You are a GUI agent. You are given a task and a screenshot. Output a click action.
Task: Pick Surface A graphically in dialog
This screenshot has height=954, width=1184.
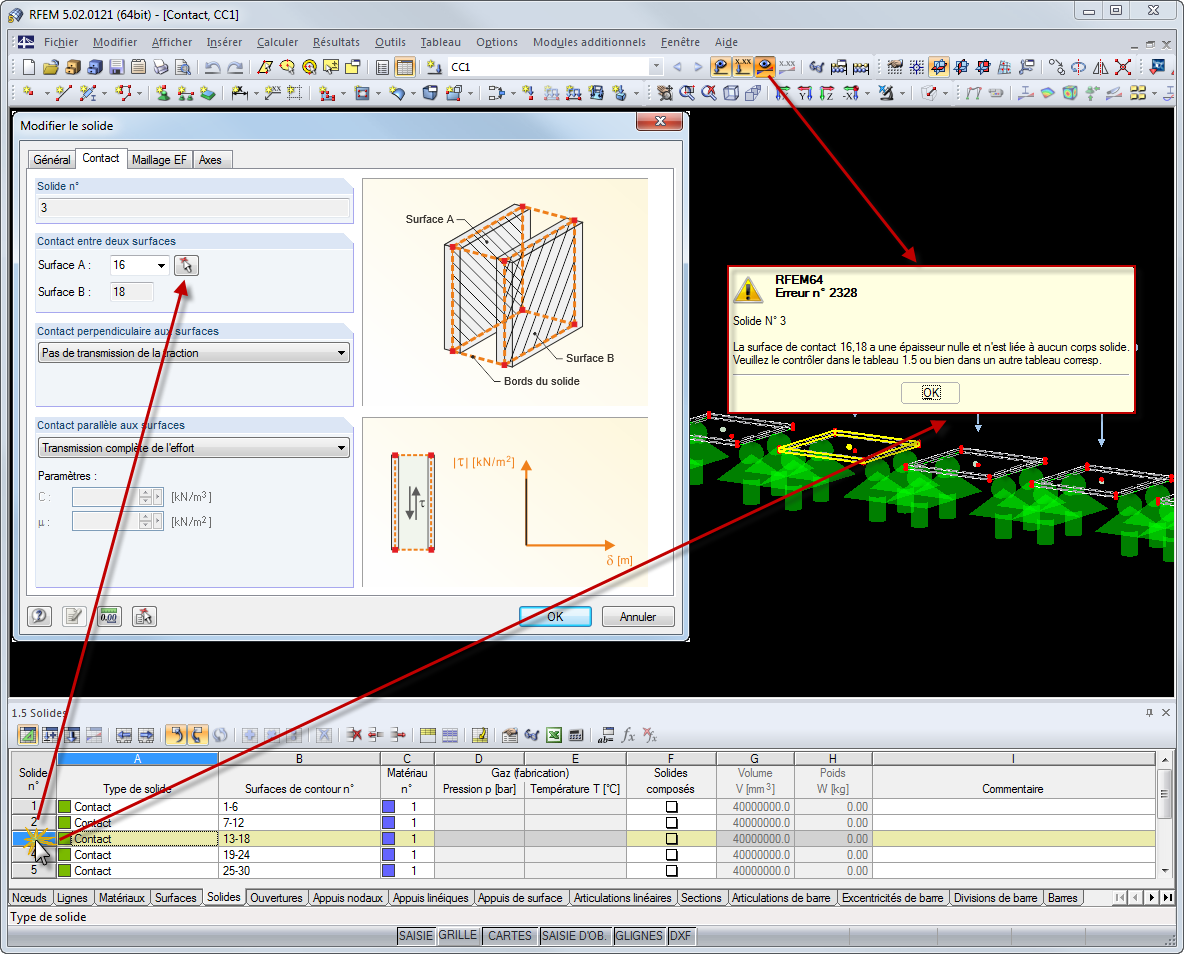[187, 265]
